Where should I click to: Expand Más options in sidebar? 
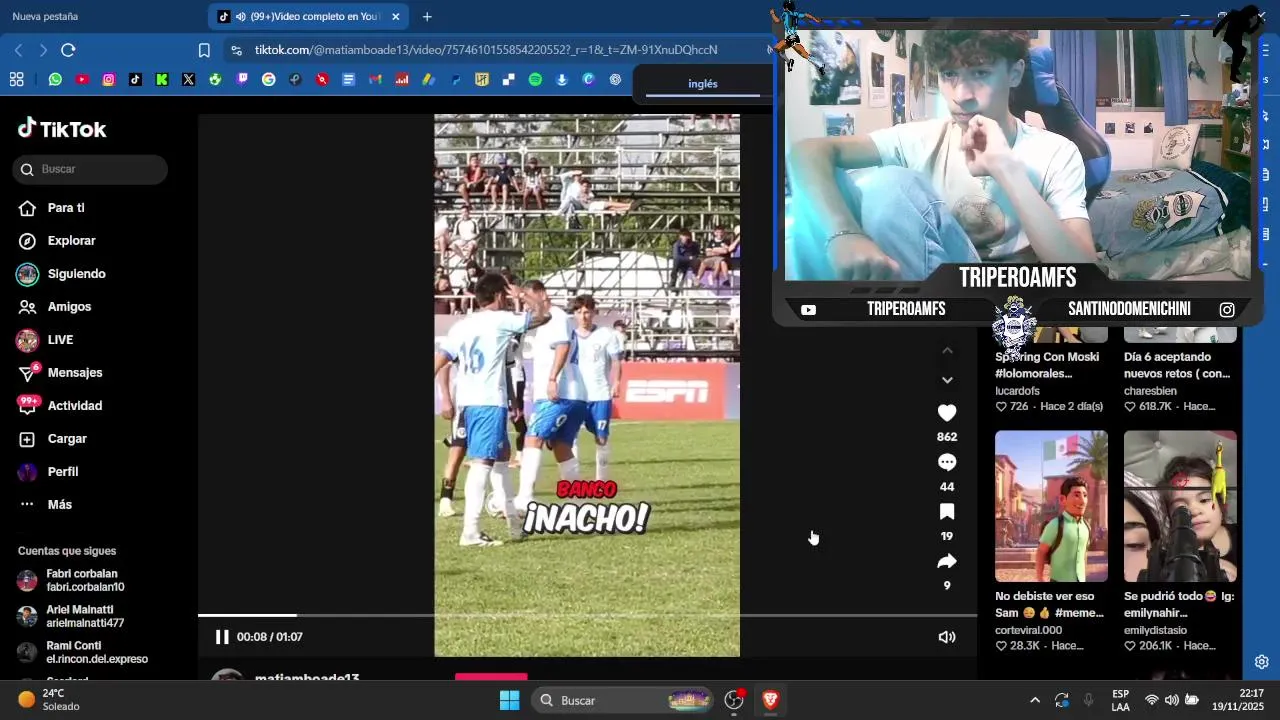coord(59,505)
